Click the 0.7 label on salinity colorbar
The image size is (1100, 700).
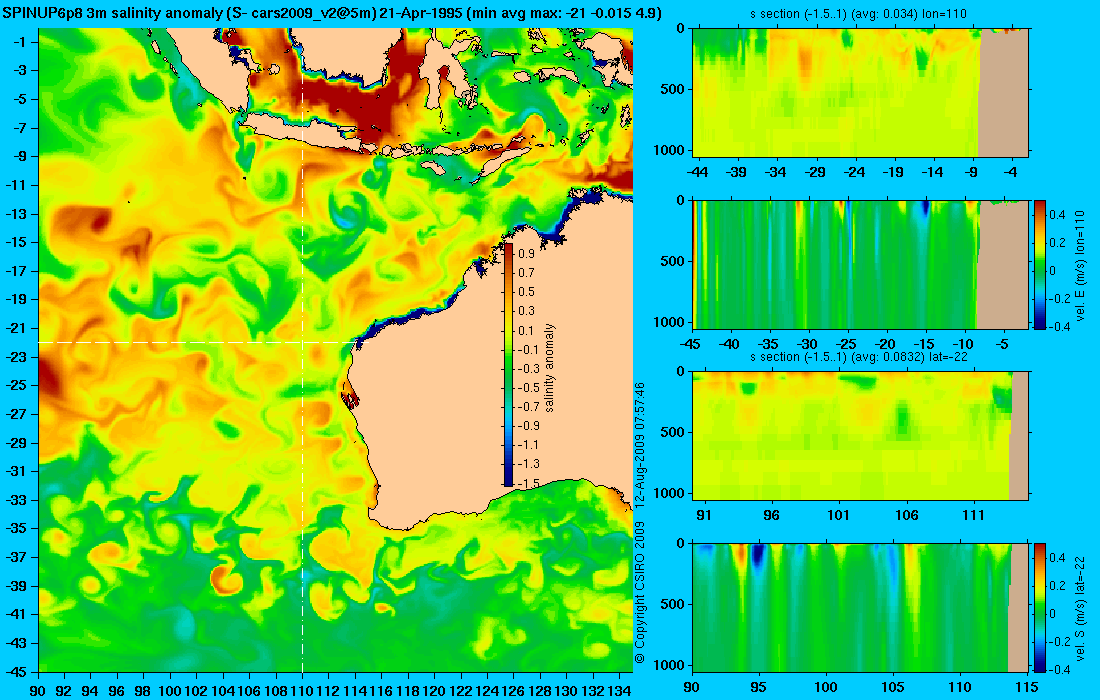click(x=527, y=273)
